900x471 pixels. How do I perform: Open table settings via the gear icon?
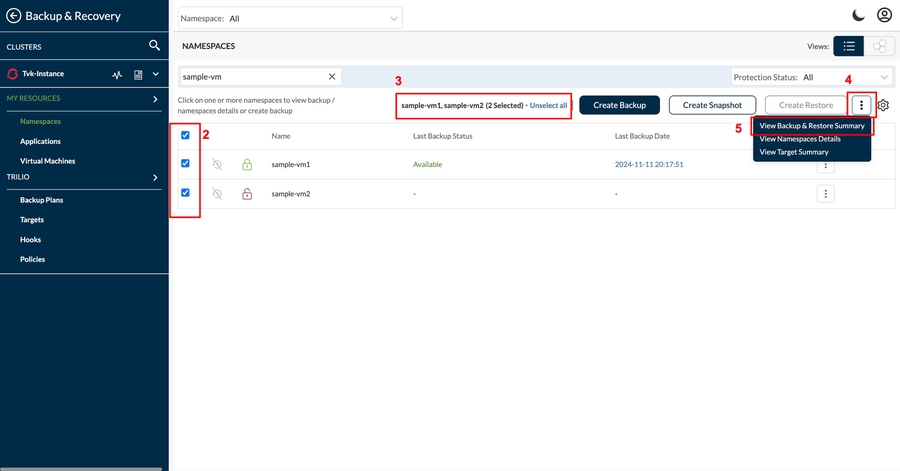pos(883,105)
